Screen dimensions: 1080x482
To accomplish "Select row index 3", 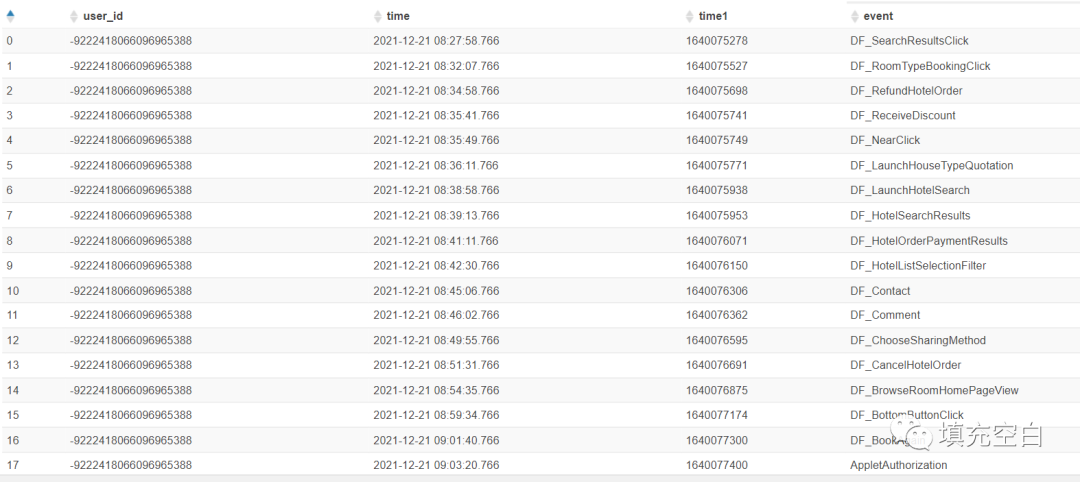I will (x=10, y=115).
